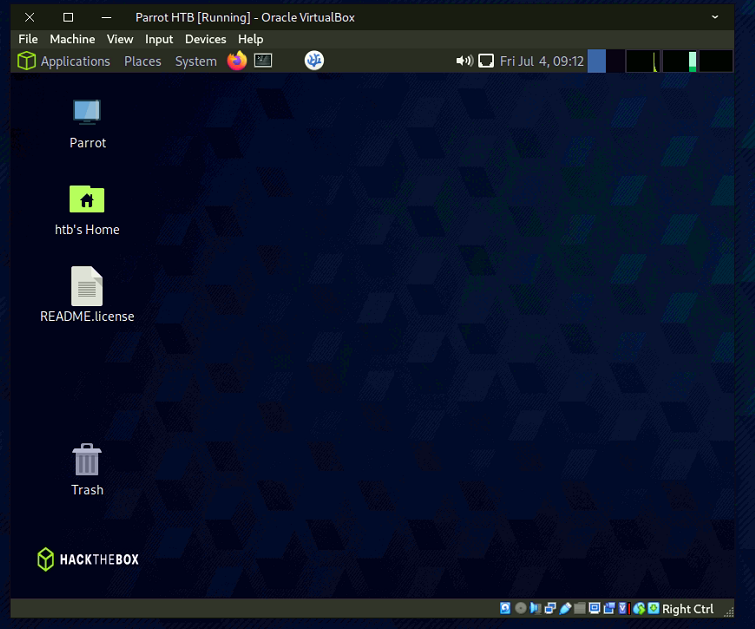Click the first blue workspace switcher box

pos(597,61)
